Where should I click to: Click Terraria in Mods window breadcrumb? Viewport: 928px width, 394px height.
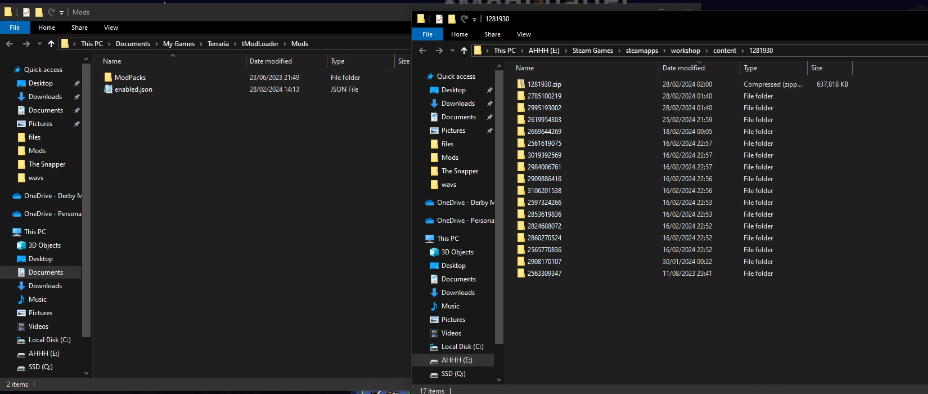tap(218, 44)
